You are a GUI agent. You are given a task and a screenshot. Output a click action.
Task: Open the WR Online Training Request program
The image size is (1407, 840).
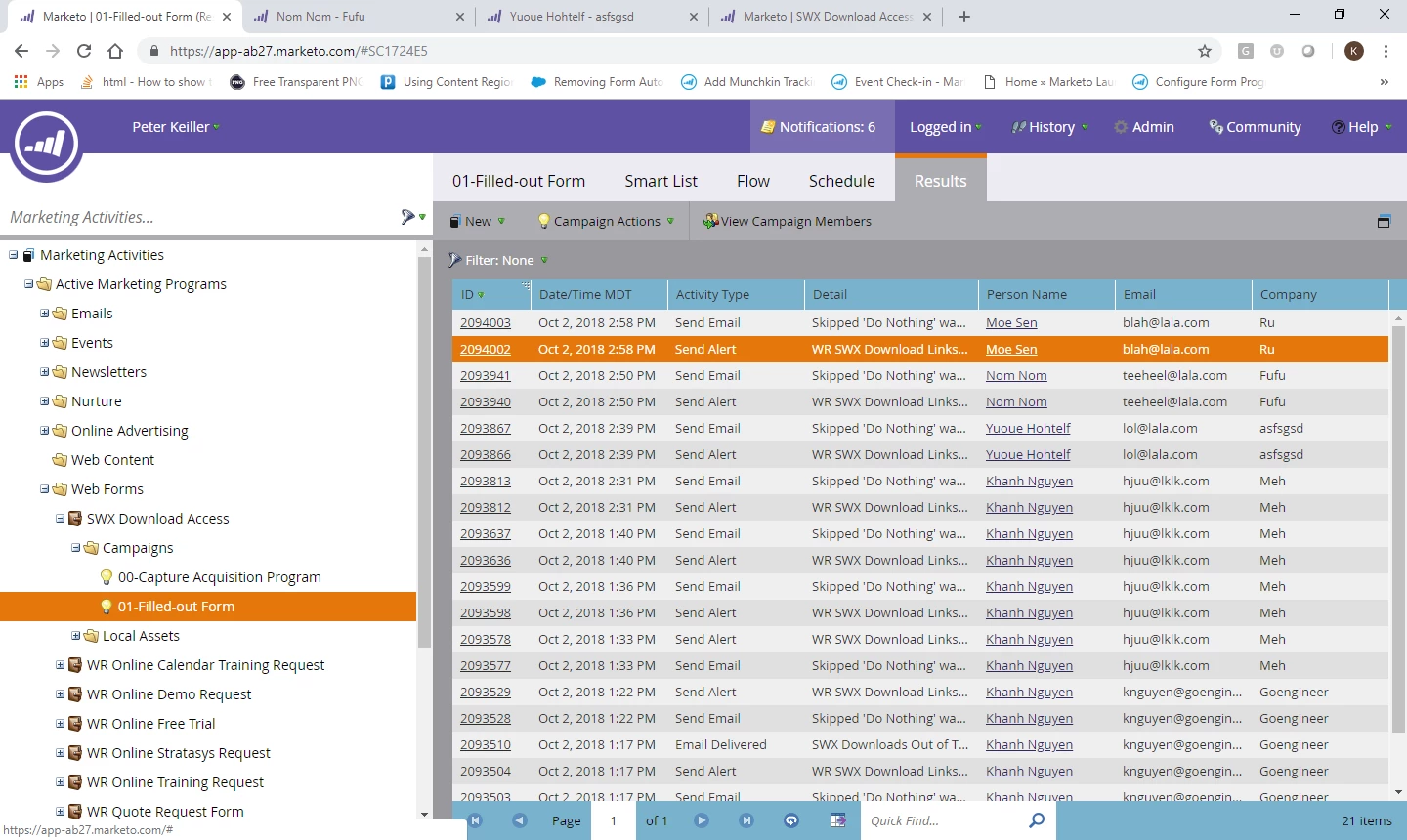(175, 782)
